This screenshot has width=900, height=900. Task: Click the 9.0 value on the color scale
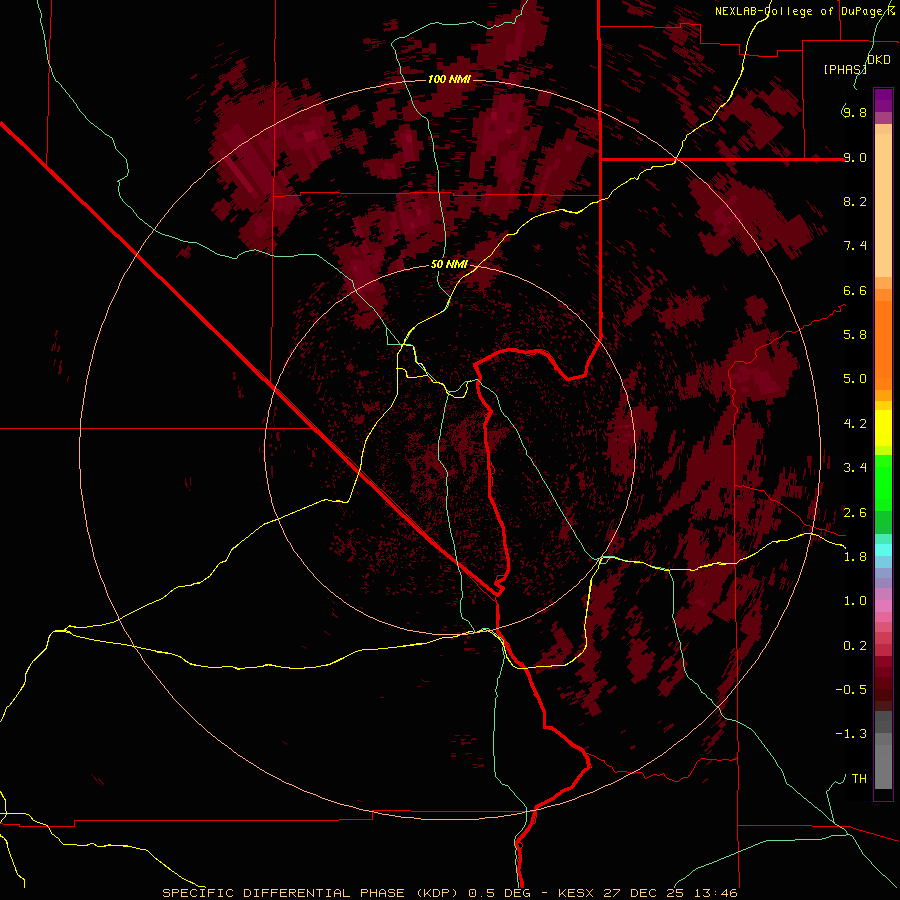pos(855,157)
